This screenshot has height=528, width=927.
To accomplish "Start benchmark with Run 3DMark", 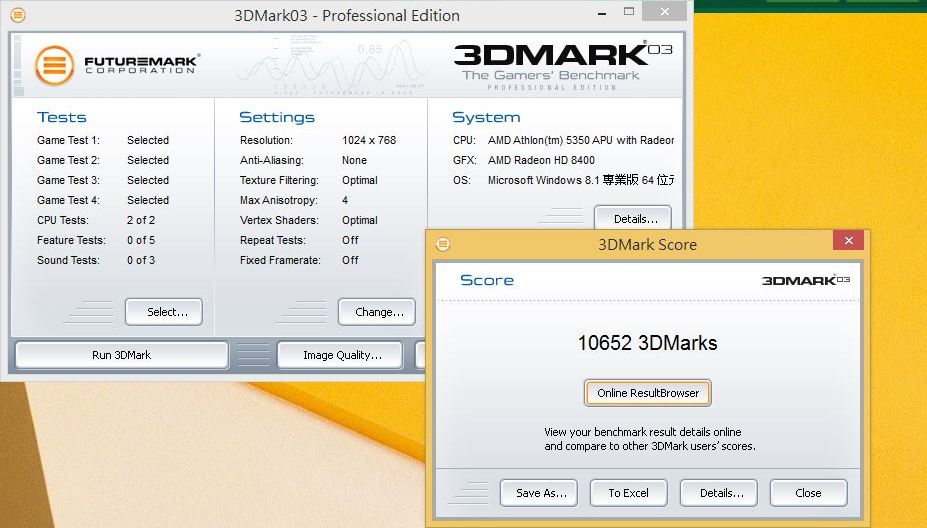I will click(x=122, y=355).
